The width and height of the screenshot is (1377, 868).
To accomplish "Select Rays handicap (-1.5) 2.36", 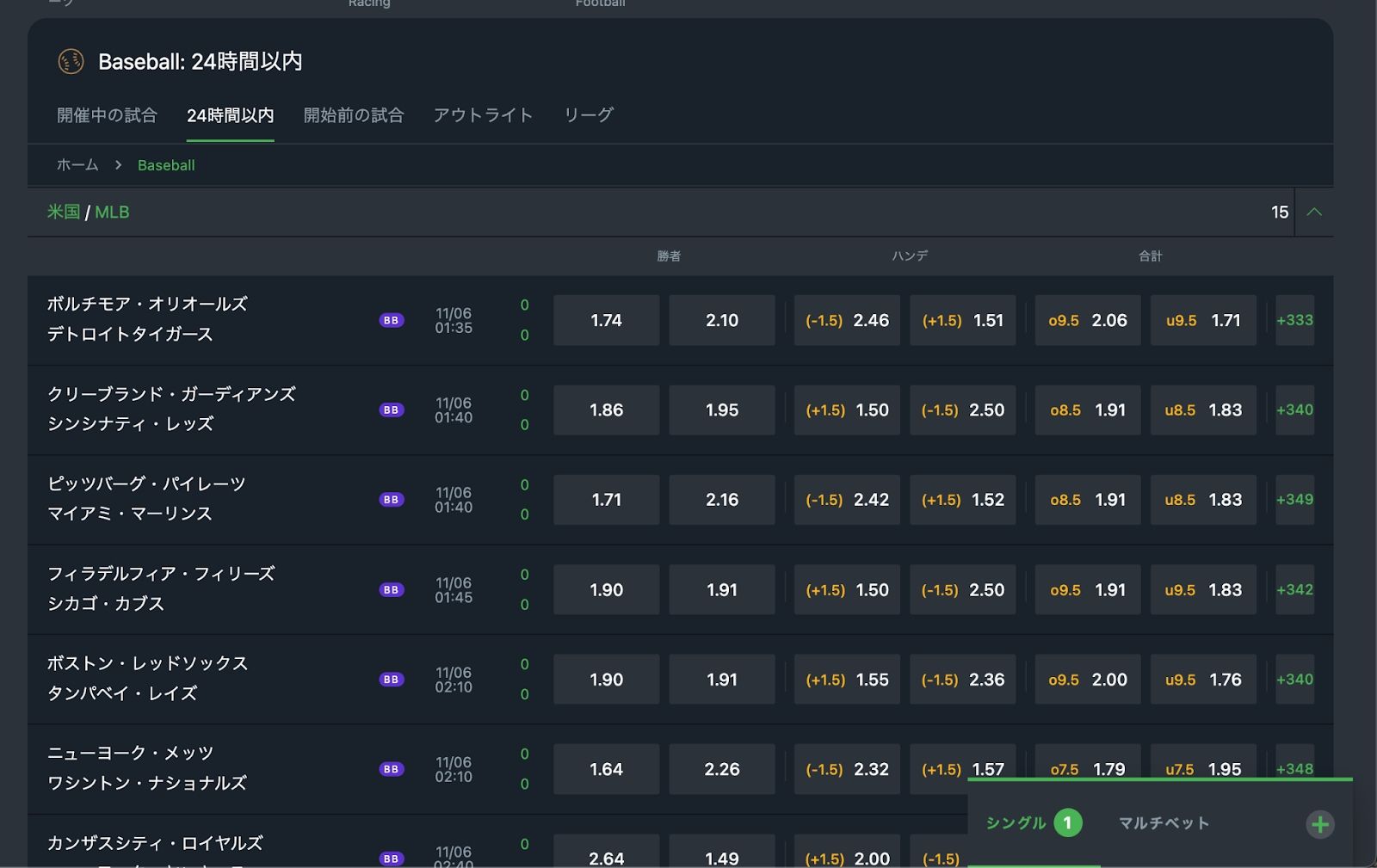I will click(962, 680).
